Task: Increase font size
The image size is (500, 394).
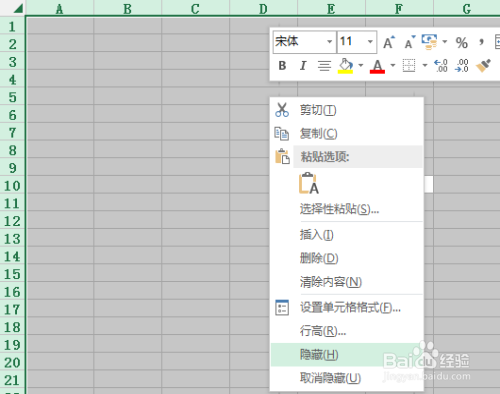Action: 389,42
